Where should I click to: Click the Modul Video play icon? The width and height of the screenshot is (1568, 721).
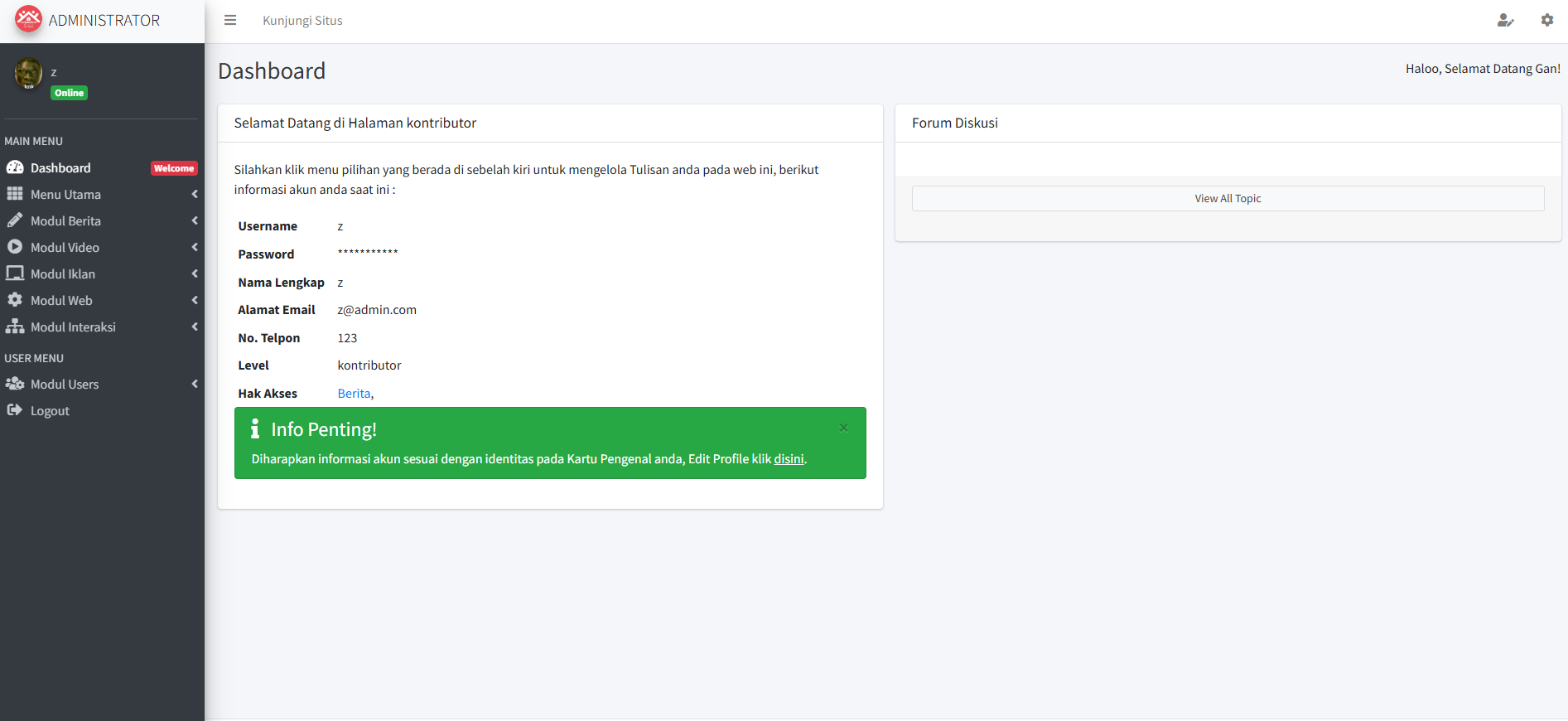tap(15, 247)
